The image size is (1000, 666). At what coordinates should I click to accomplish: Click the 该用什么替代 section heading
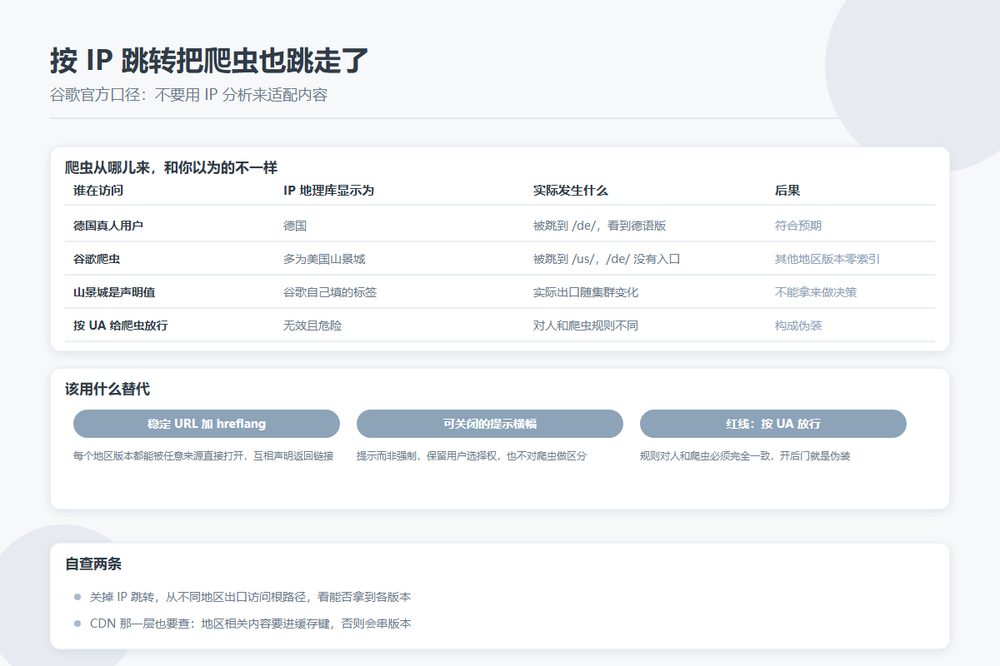107,389
